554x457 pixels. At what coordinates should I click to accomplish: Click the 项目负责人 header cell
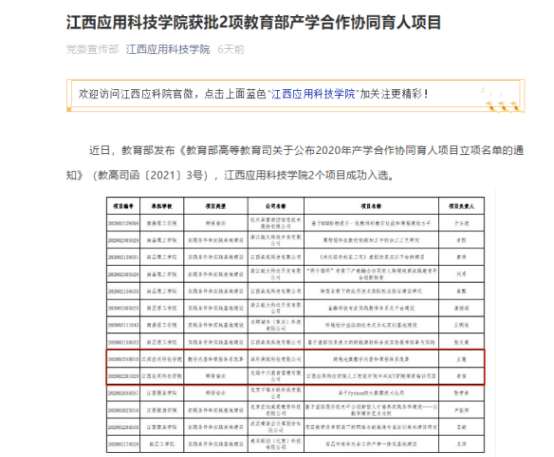[461, 206]
